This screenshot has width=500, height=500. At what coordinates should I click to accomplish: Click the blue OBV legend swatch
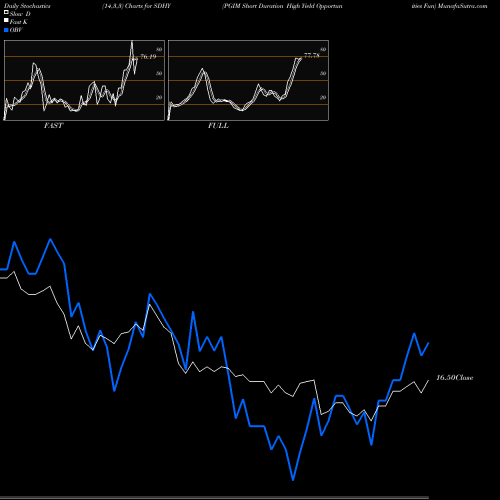tap(6, 30)
